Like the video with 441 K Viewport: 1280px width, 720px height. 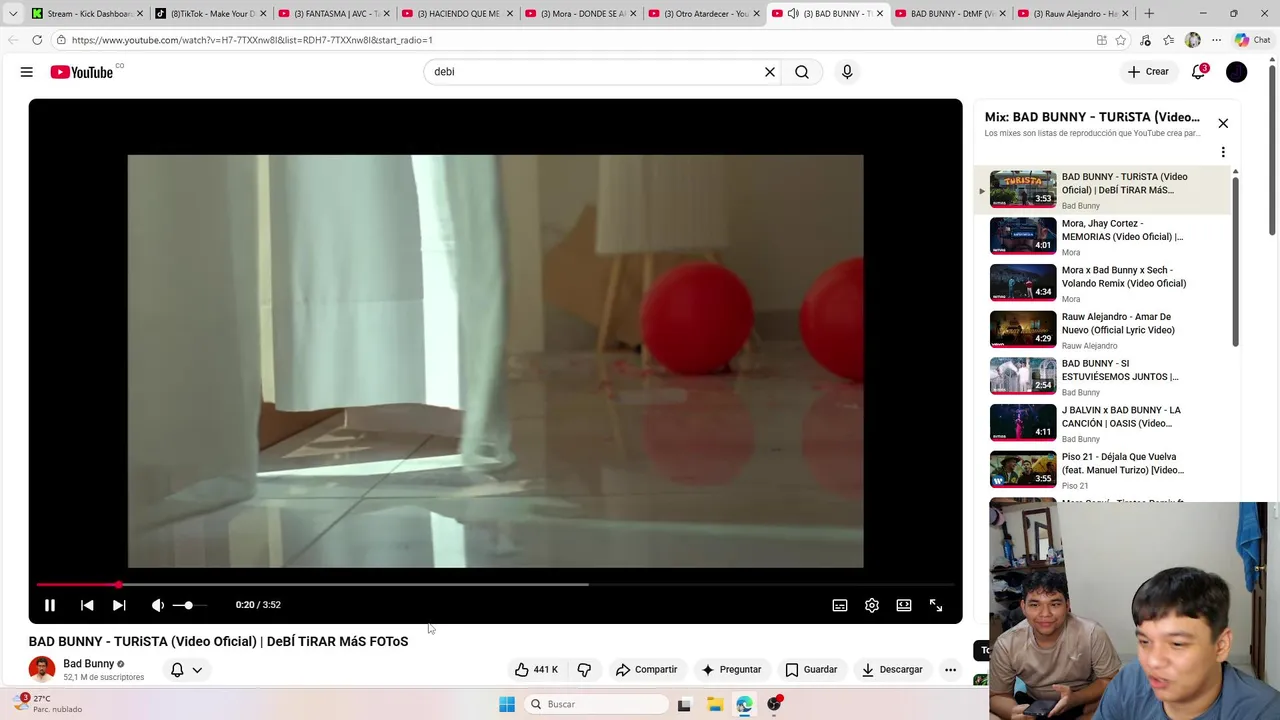click(x=536, y=670)
